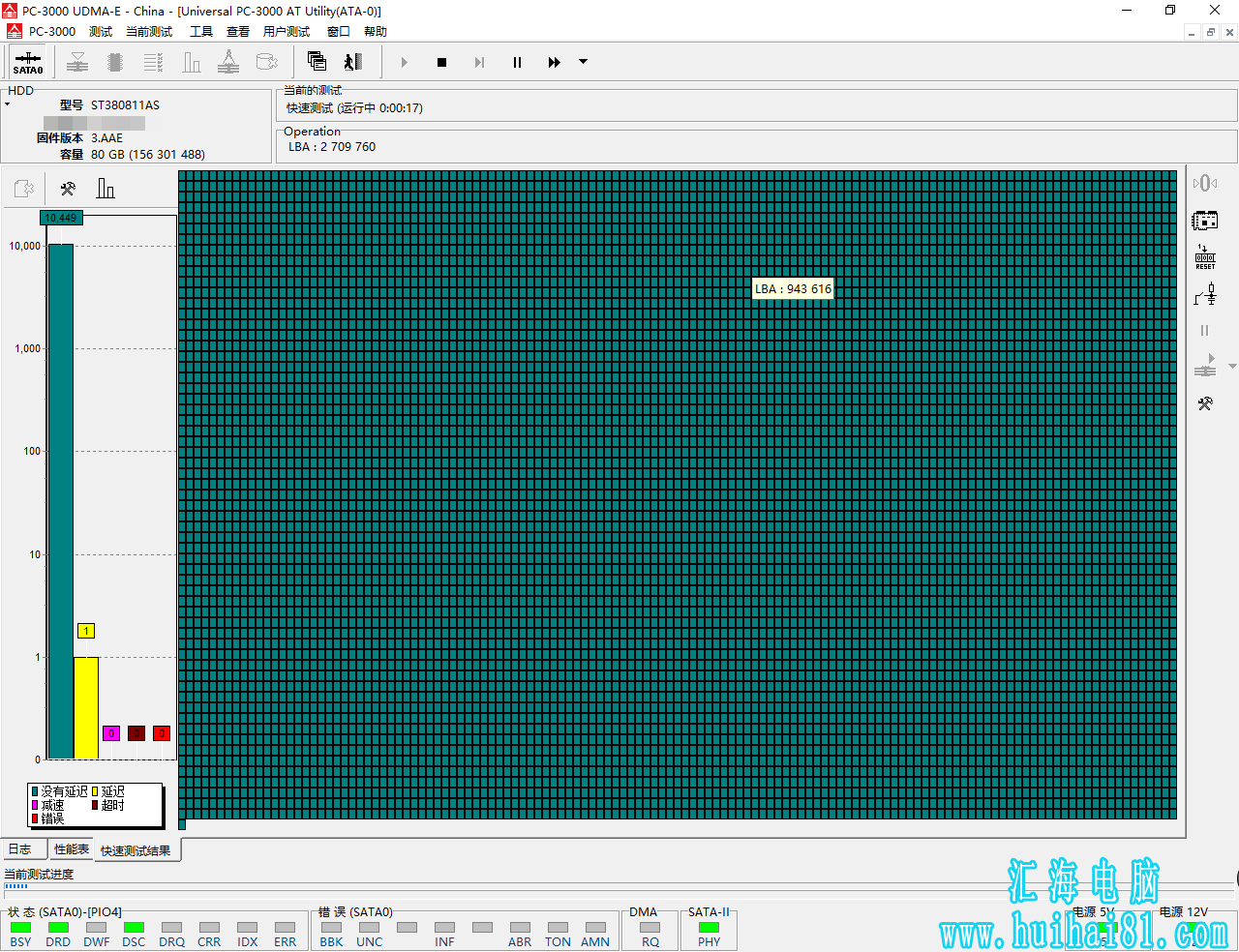Click the 当前测试进度 progress bar
This screenshot has width=1239, height=952.
tap(619, 886)
